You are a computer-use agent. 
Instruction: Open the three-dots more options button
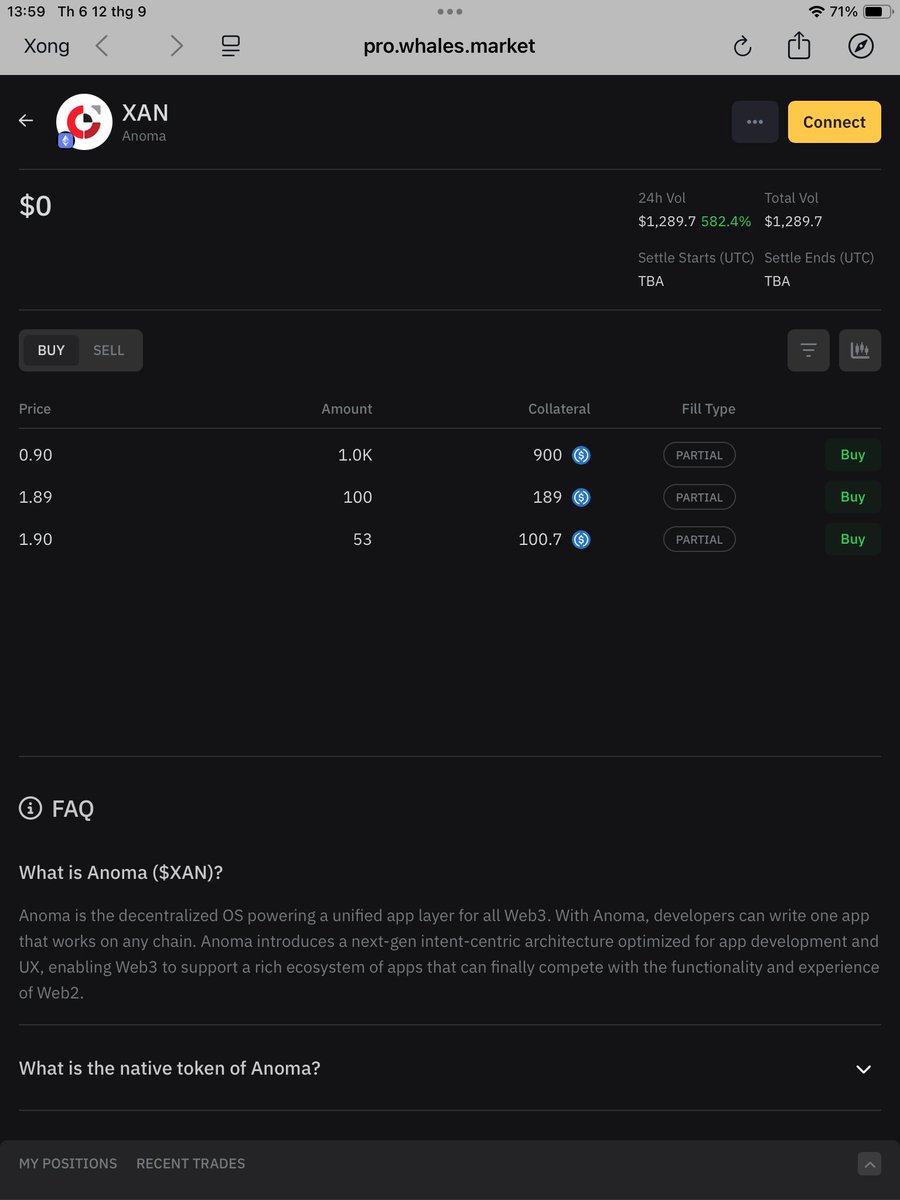[x=755, y=122]
